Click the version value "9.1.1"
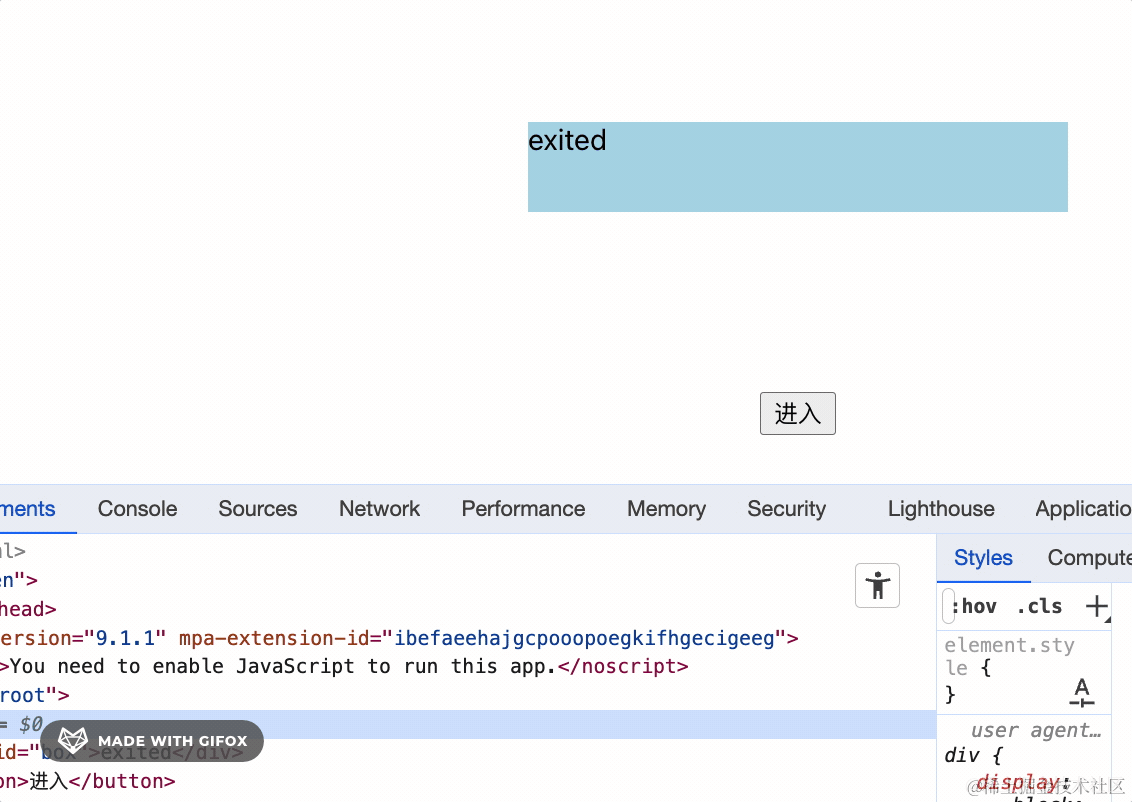Image resolution: width=1132 pixels, height=802 pixels. point(125,638)
